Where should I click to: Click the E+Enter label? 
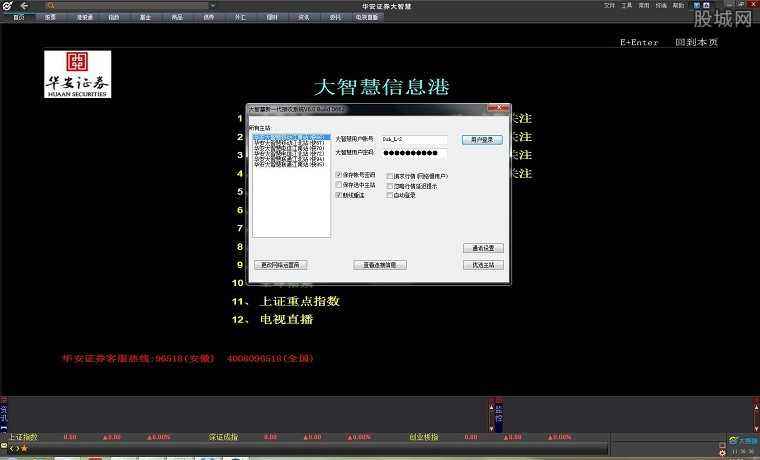tap(639, 42)
